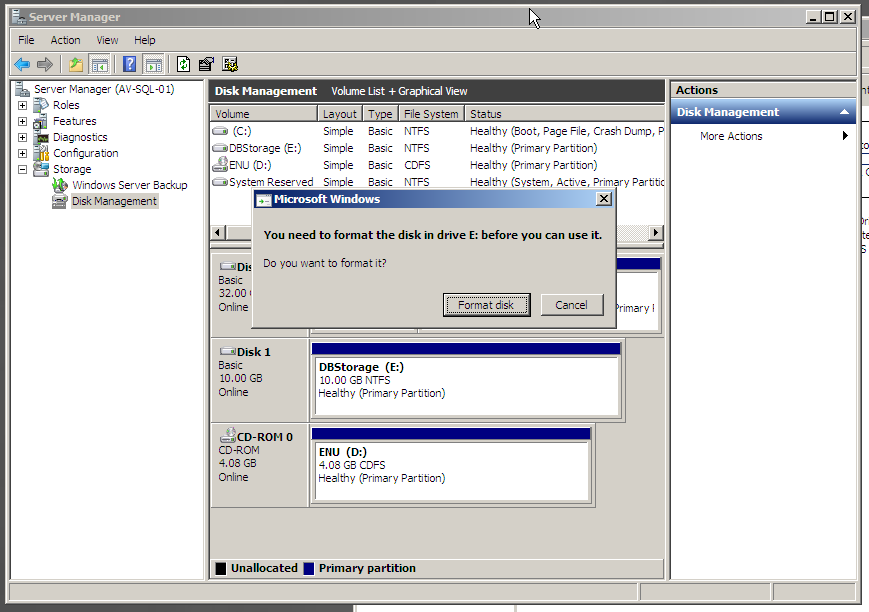Select the System Reserved volume name
Image resolution: width=869 pixels, height=612 pixels.
click(x=271, y=182)
